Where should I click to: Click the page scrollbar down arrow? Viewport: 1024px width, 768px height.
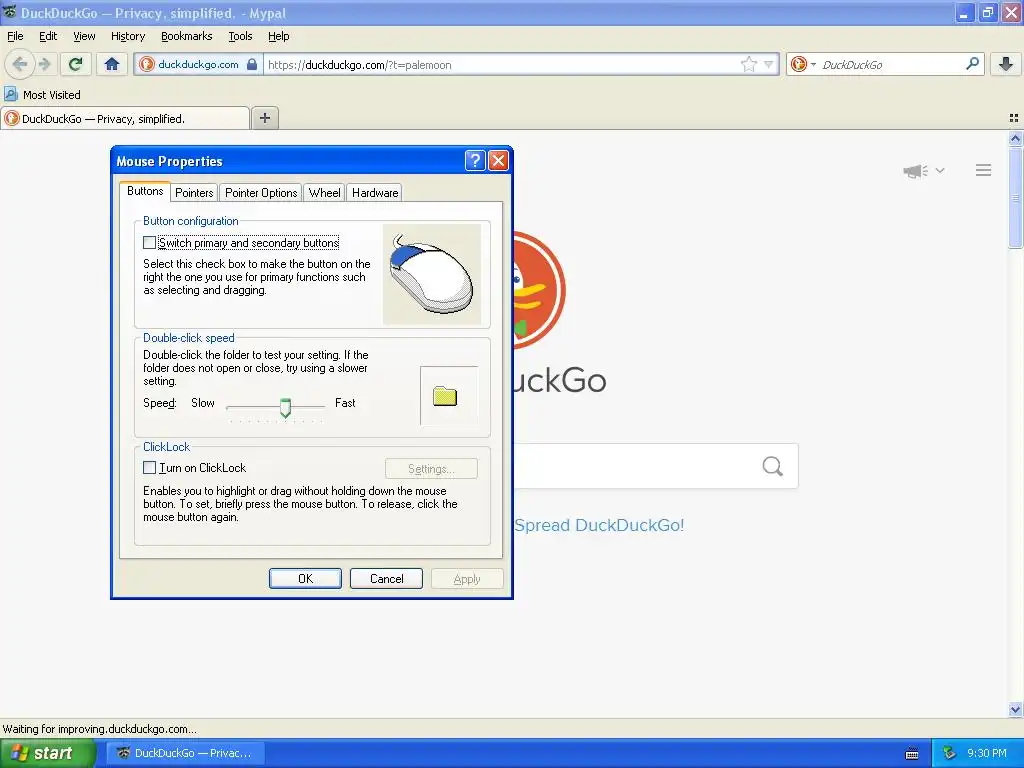[x=1015, y=709]
